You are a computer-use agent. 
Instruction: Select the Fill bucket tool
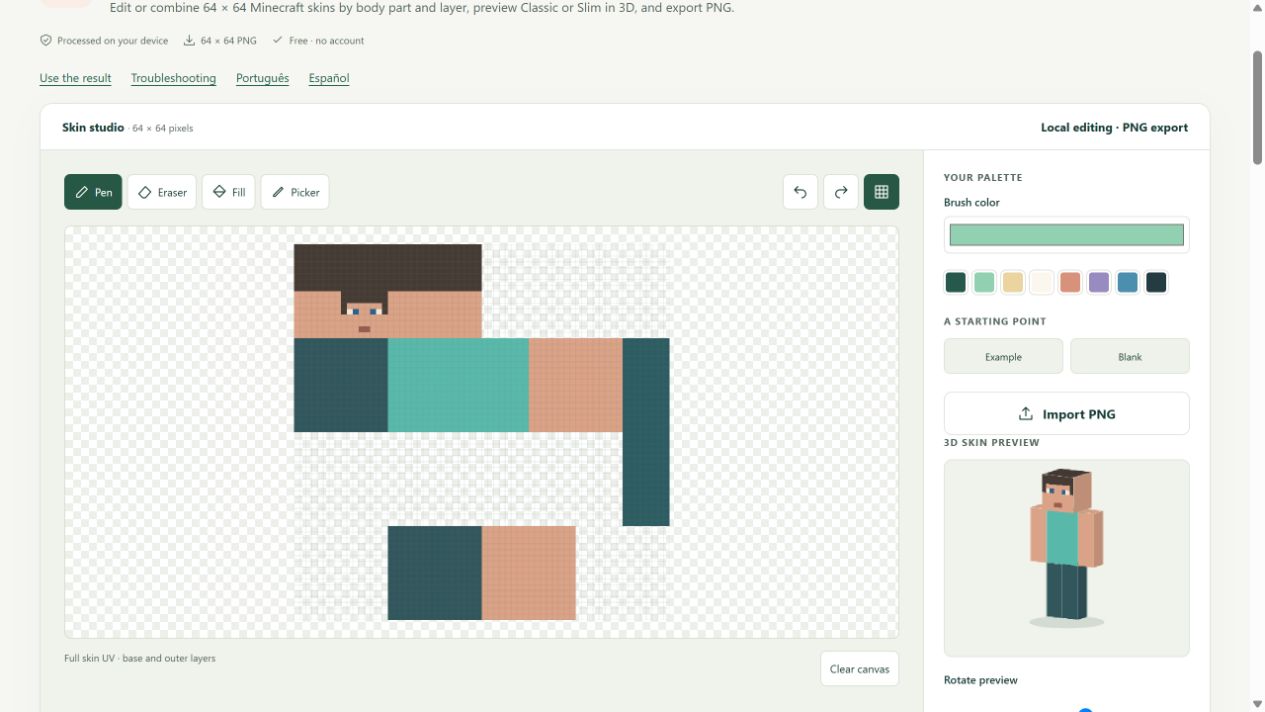pos(229,192)
